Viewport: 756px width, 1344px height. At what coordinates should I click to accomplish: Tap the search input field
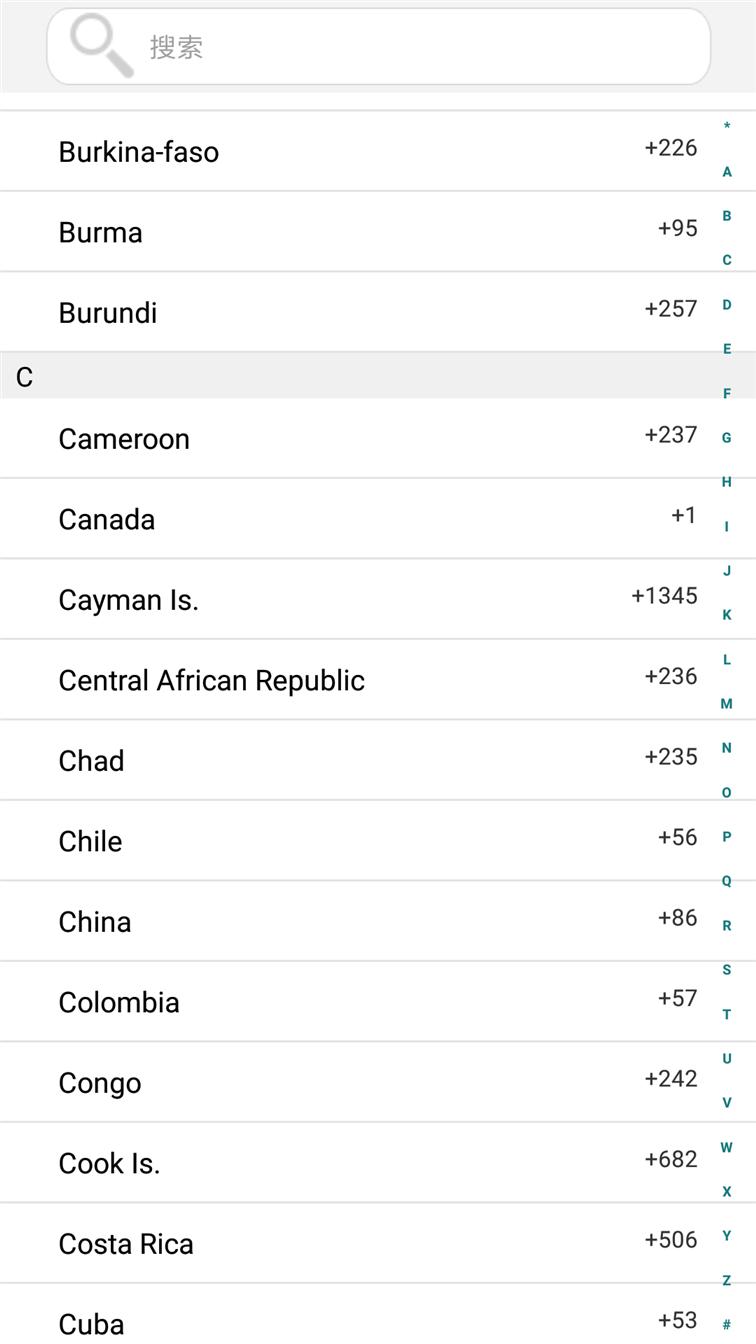pos(400,47)
